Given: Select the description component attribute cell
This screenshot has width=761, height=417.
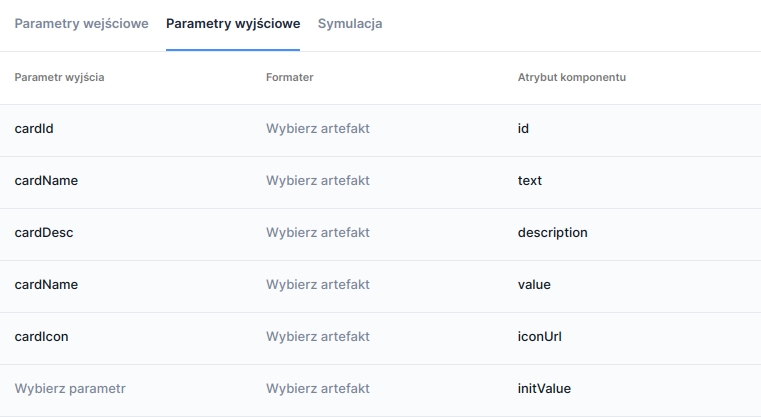Looking at the screenshot, I should click(x=552, y=233).
